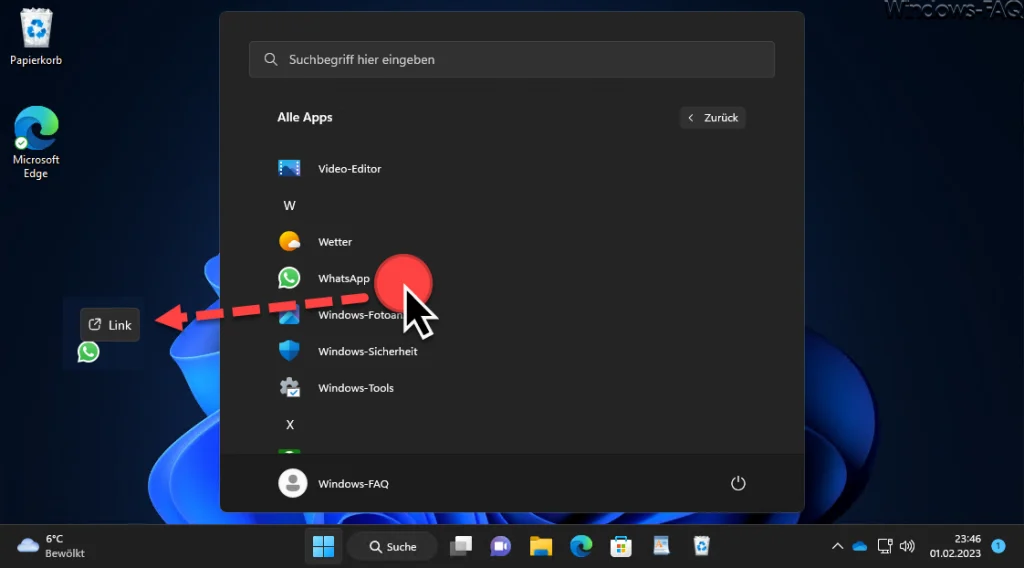
Task: Select the Microsoft Edge desktop shortcut
Action: click(x=36, y=142)
